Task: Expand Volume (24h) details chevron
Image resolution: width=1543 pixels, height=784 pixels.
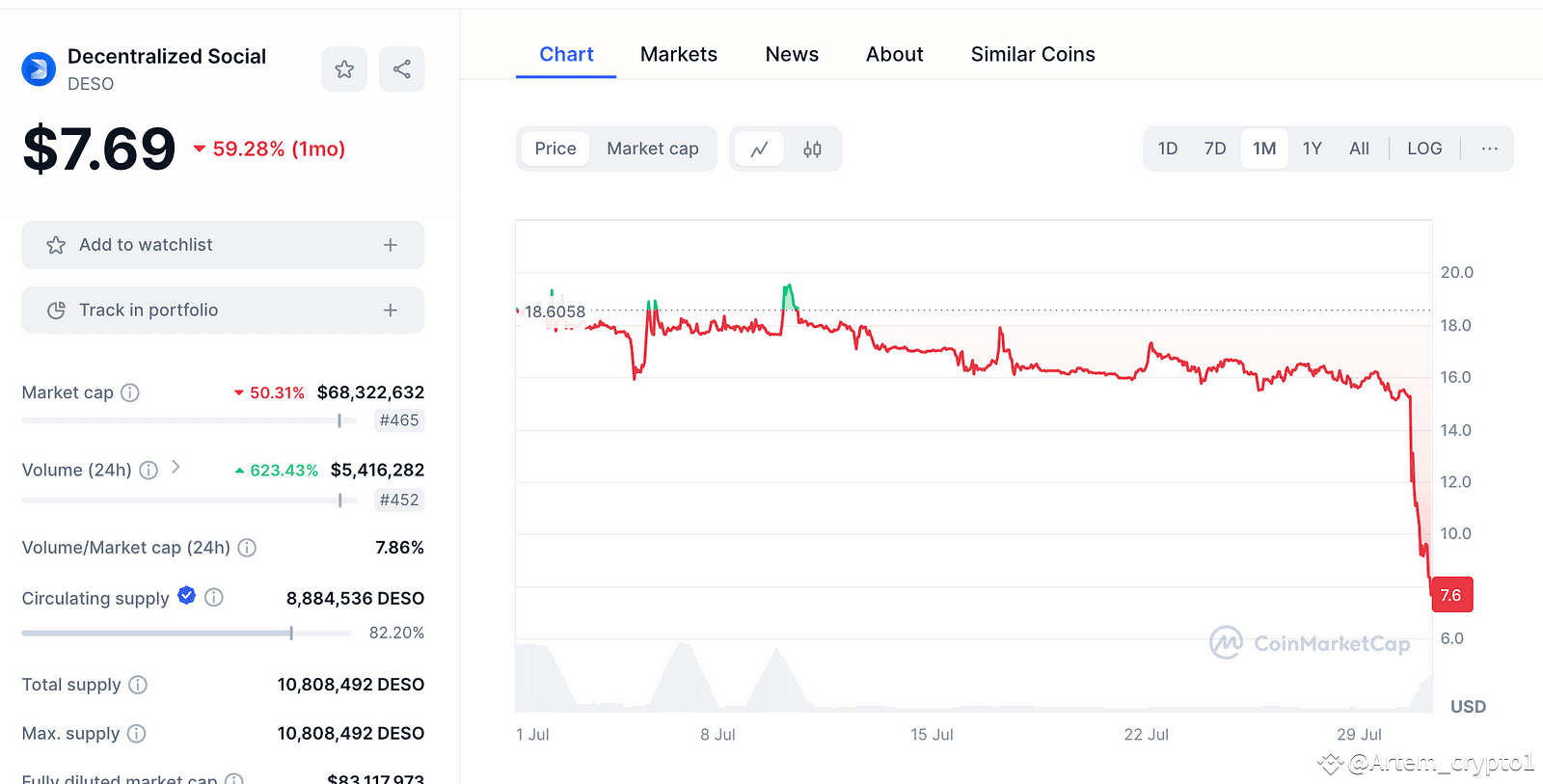Action: (176, 468)
